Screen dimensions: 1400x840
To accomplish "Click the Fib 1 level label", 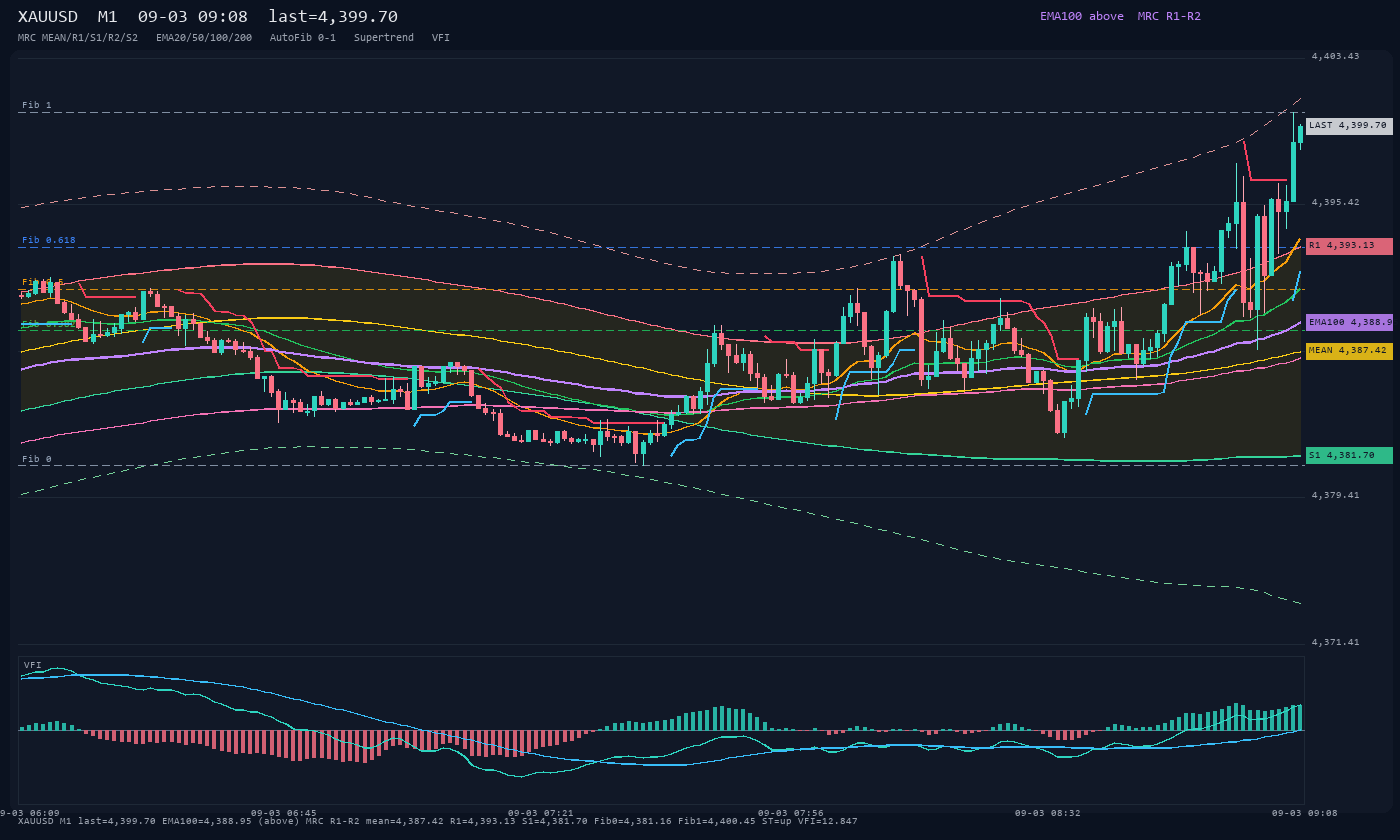I will click(x=37, y=105).
